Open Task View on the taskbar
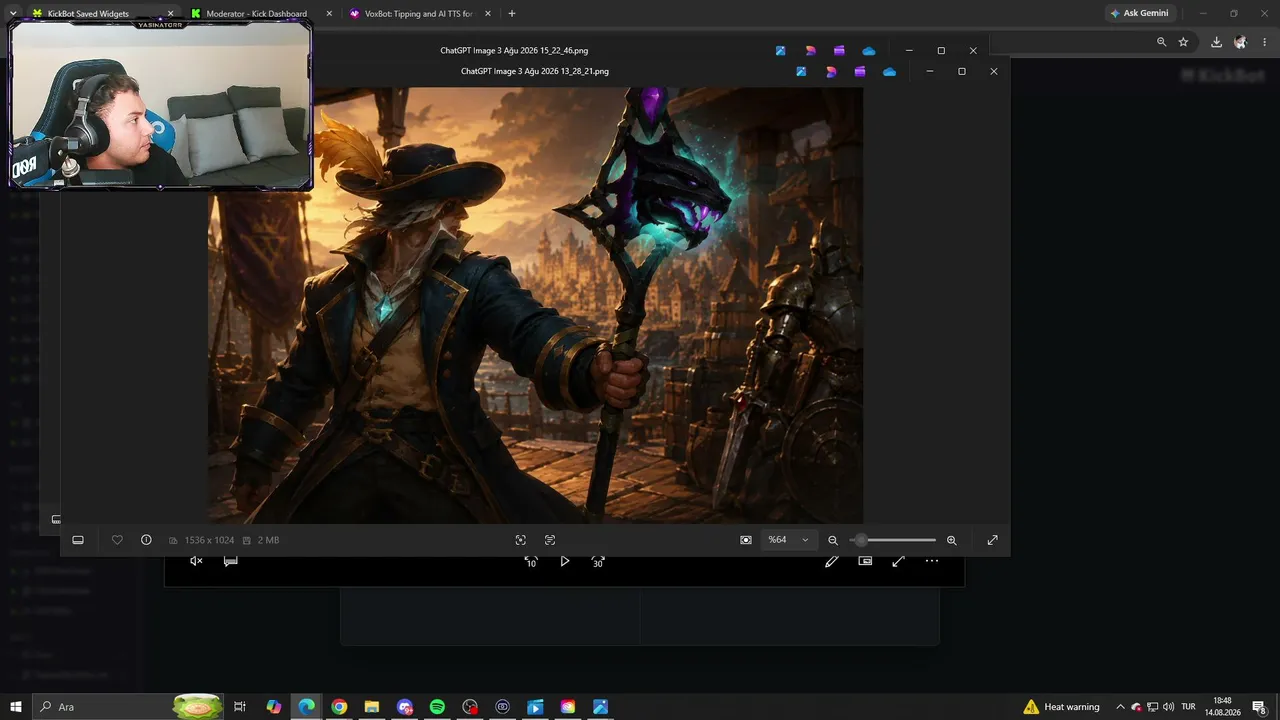This screenshot has height=720, width=1280. click(240, 707)
